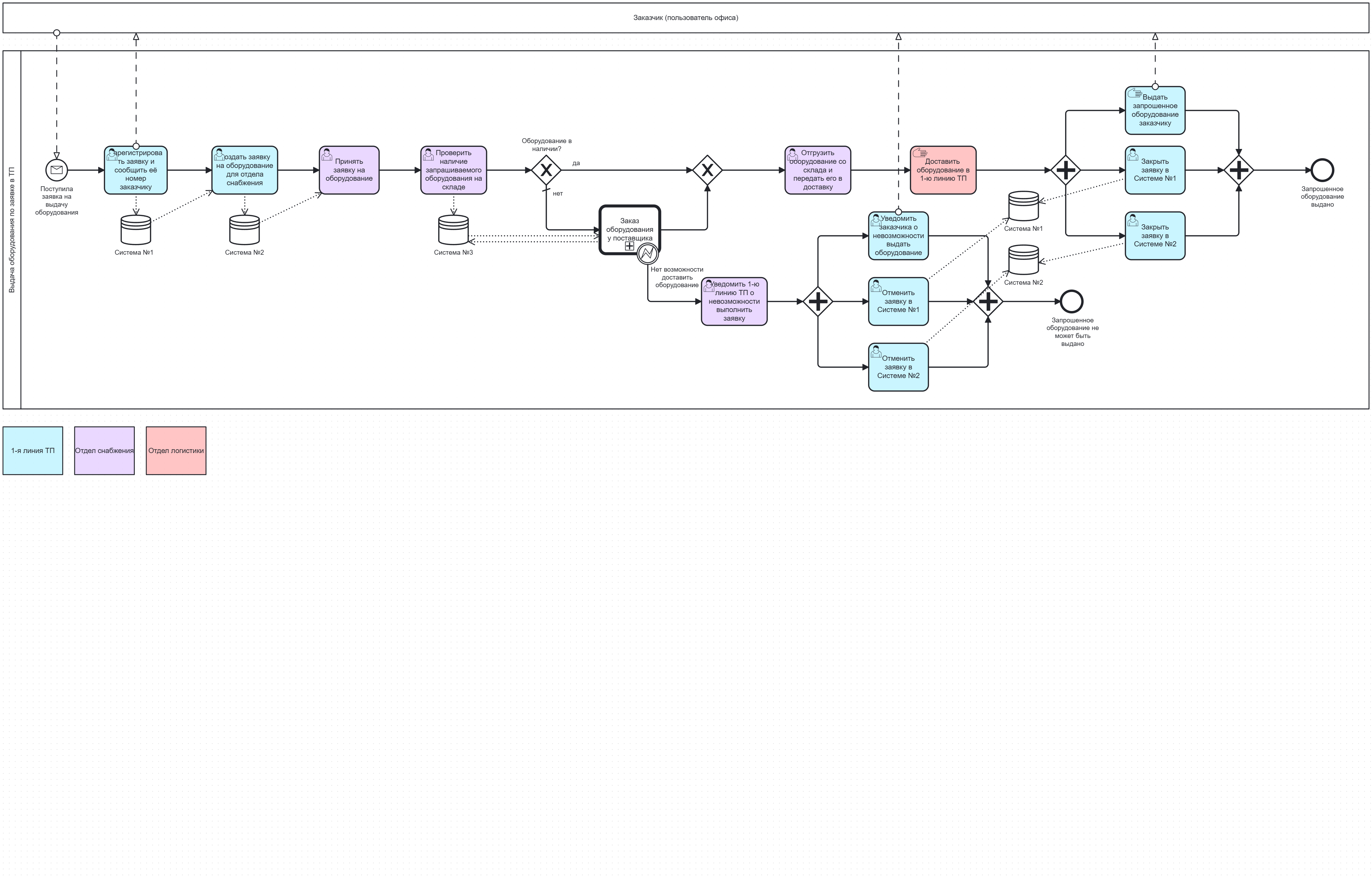The height and width of the screenshot is (876, 1372).
Task: Select the 'Закрыть заявку в Системе №1' task
Action: click(1154, 170)
